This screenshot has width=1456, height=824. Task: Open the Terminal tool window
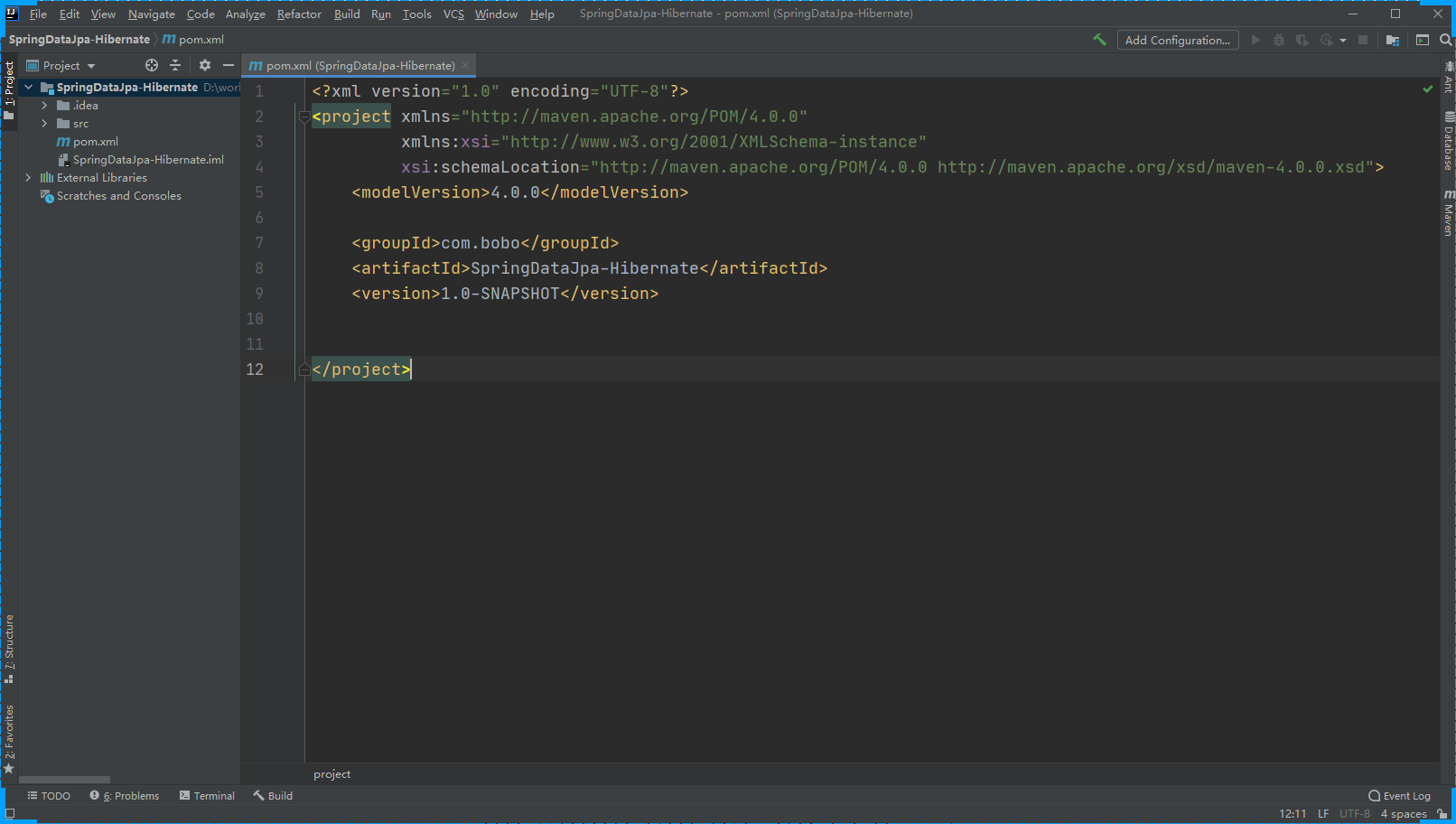click(x=207, y=796)
